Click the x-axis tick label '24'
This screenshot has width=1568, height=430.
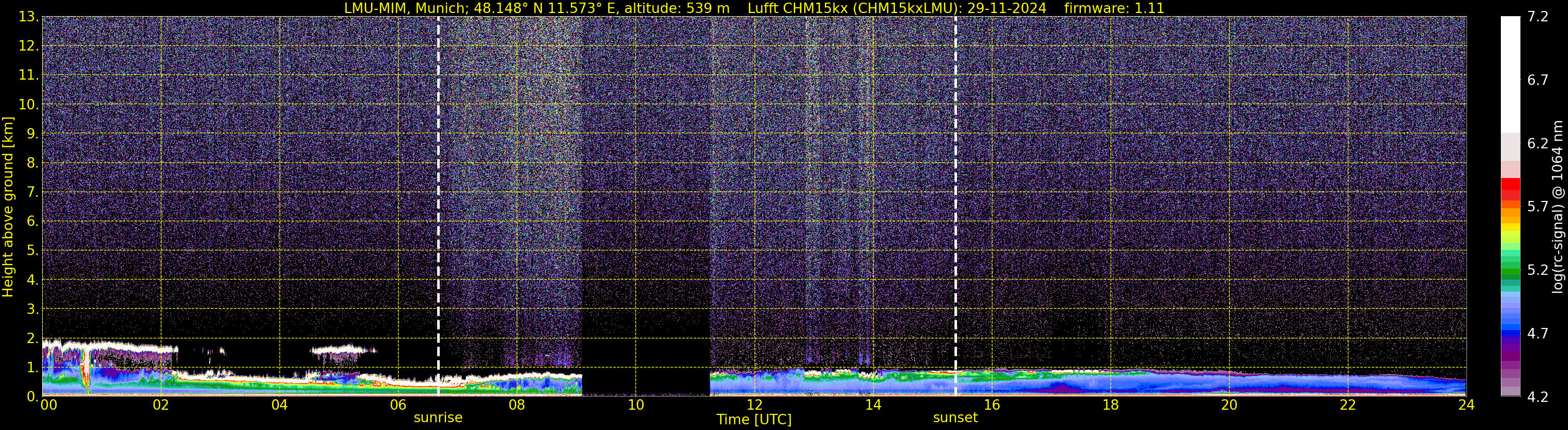[1465, 405]
